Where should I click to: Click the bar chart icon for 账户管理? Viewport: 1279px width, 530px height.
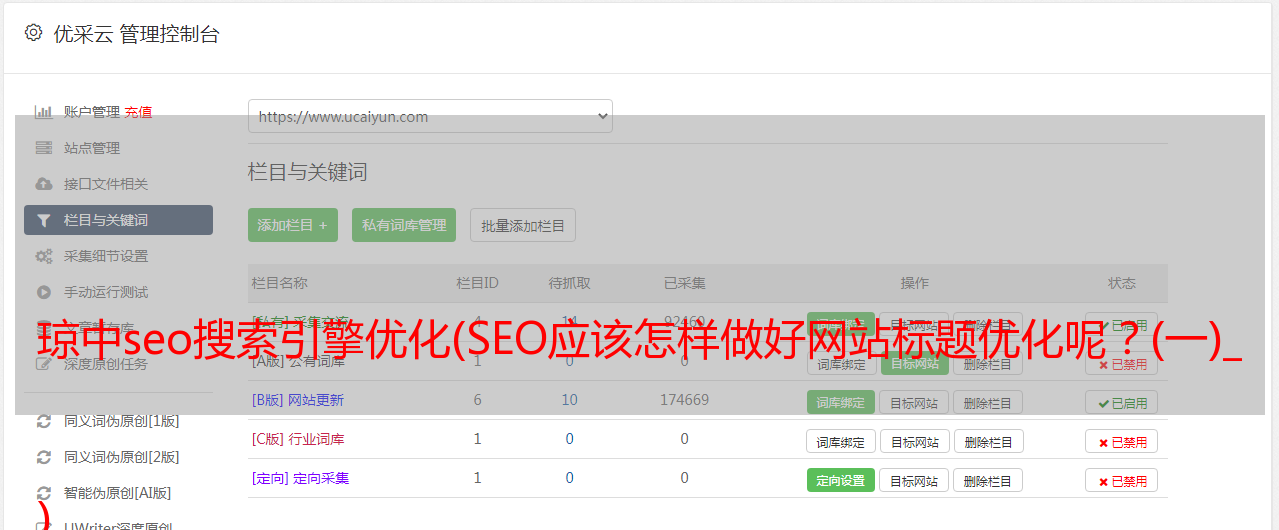pos(44,112)
